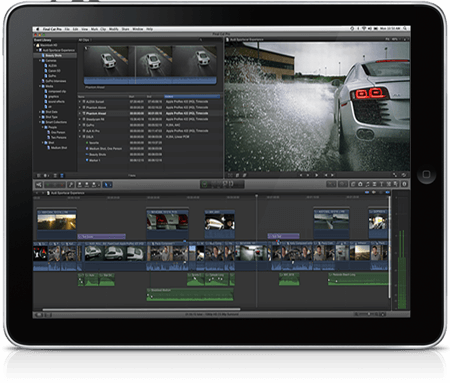Open the File menu
450x383 pixels.
pos(67,29)
